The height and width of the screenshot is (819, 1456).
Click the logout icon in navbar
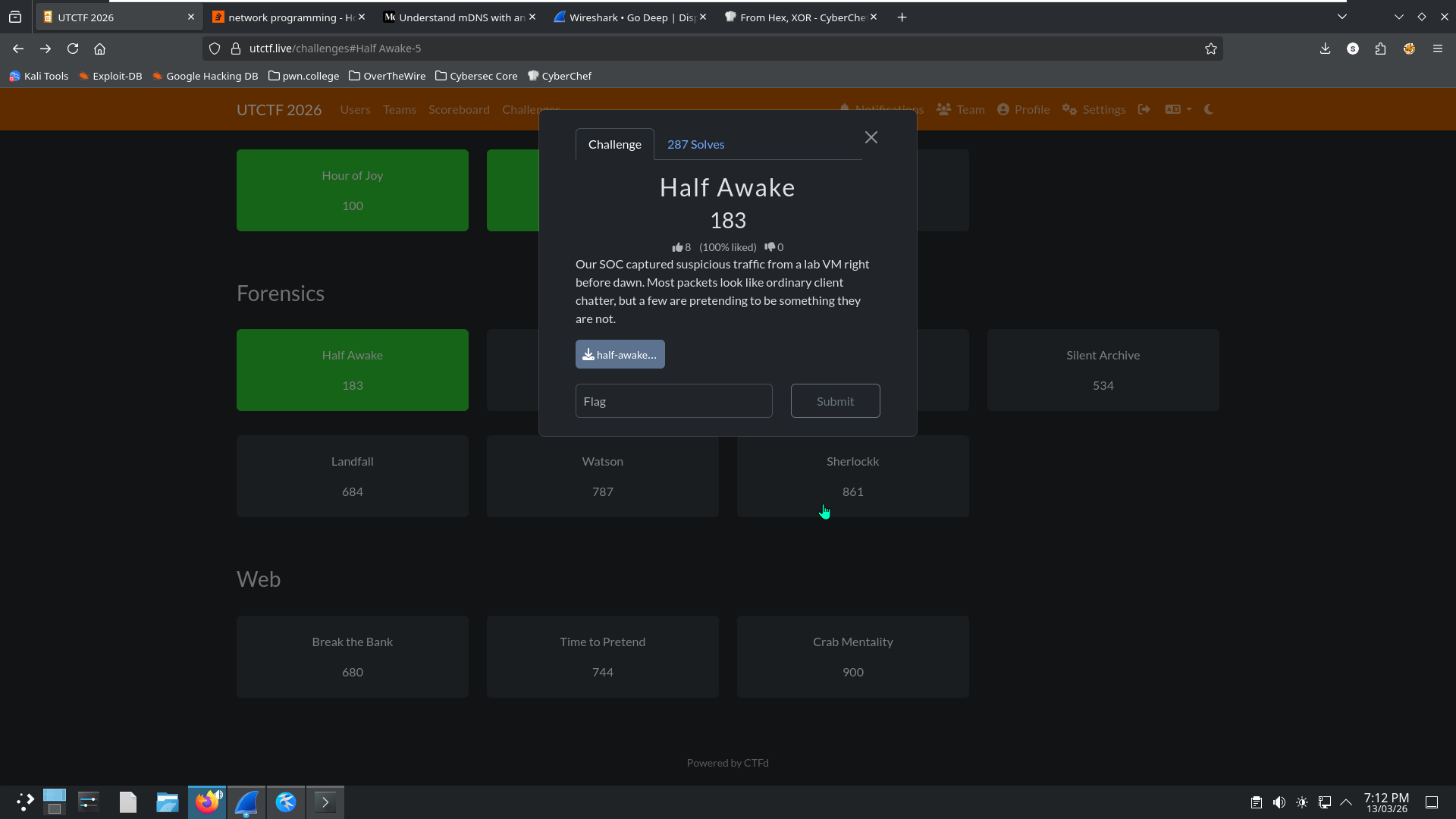click(1144, 109)
